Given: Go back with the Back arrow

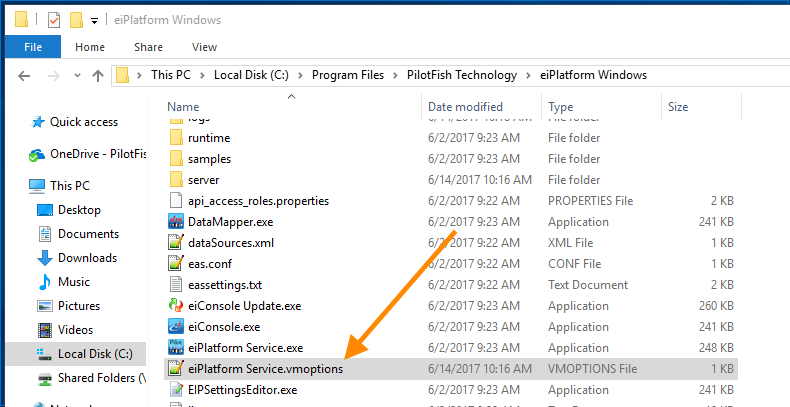Looking at the screenshot, I should pyautogui.click(x=24, y=76).
